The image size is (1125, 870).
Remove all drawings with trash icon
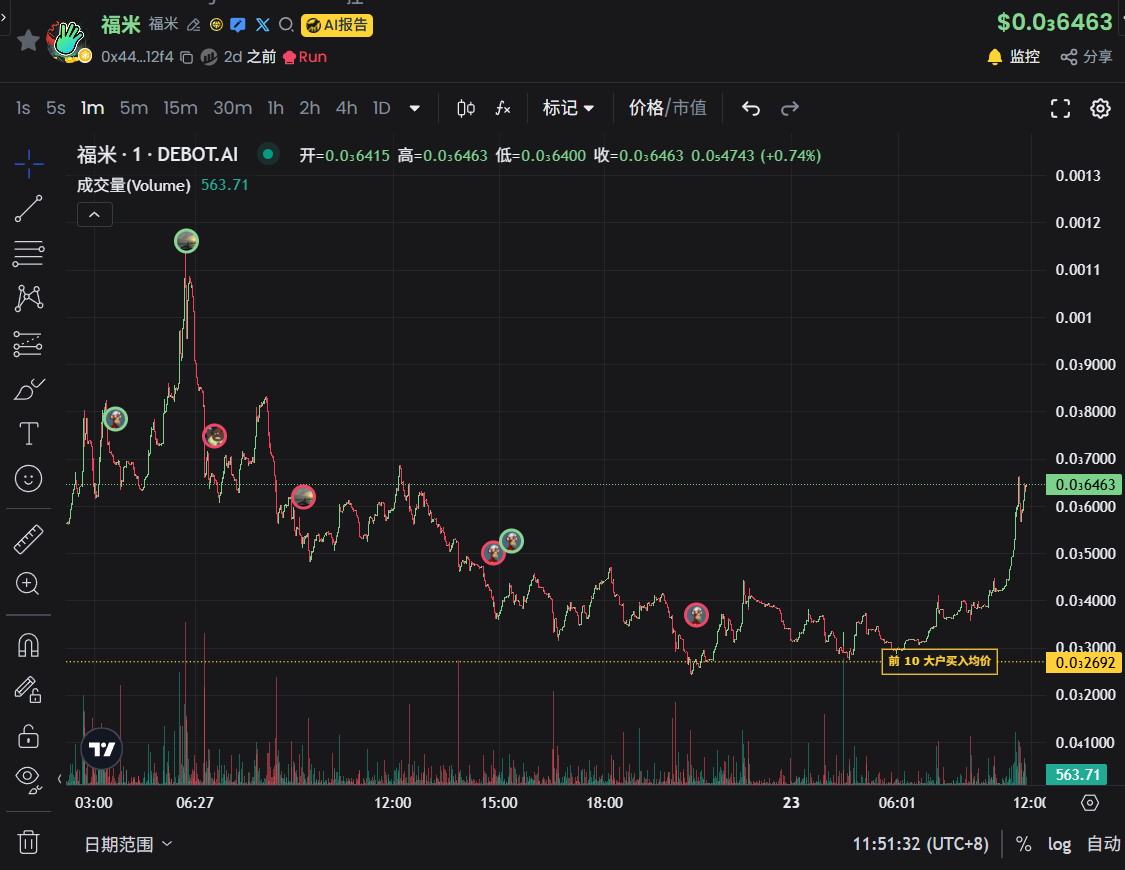28,842
